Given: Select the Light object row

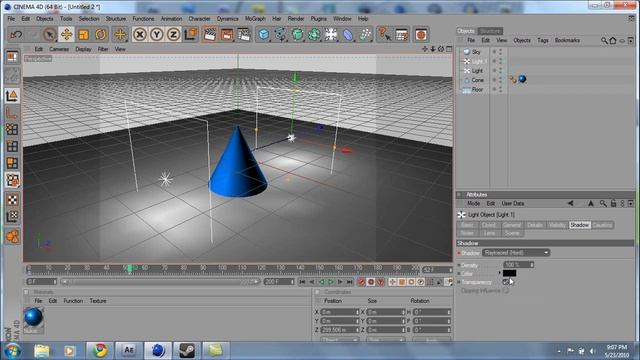Looking at the screenshot, I should (477, 71).
